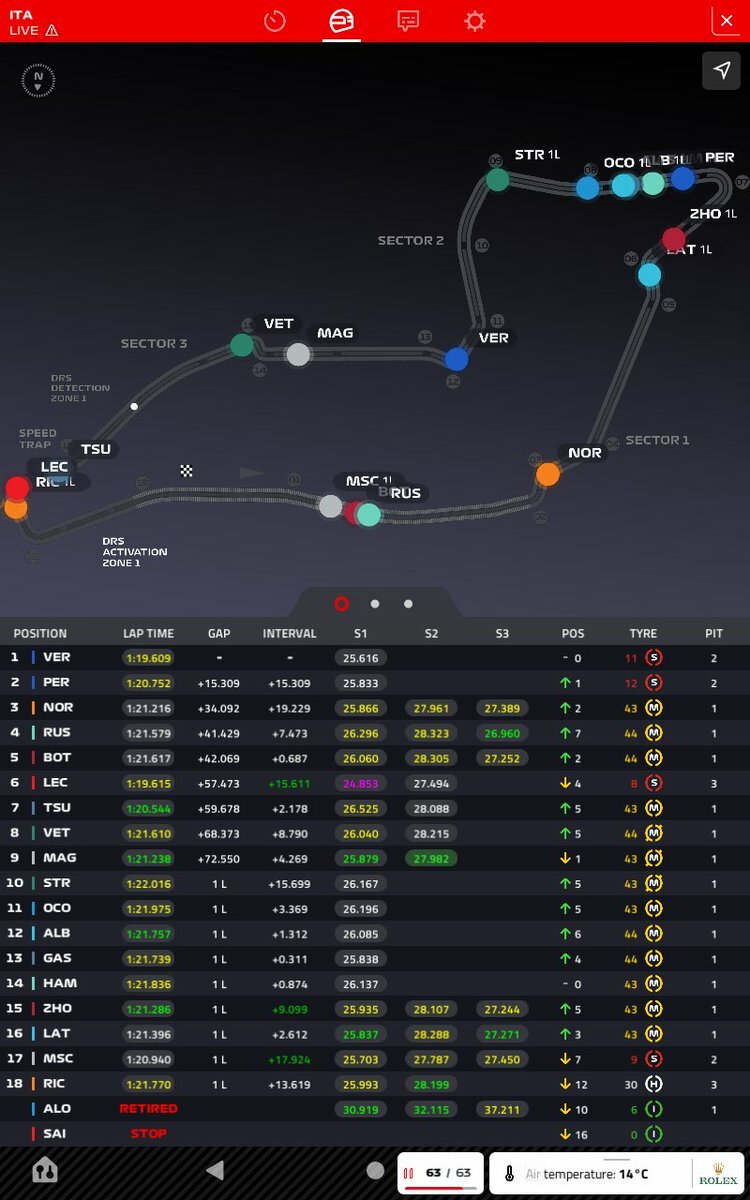Sort by LAP TIME column header
This screenshot has width=750, height=1200.
coord(148,633)
